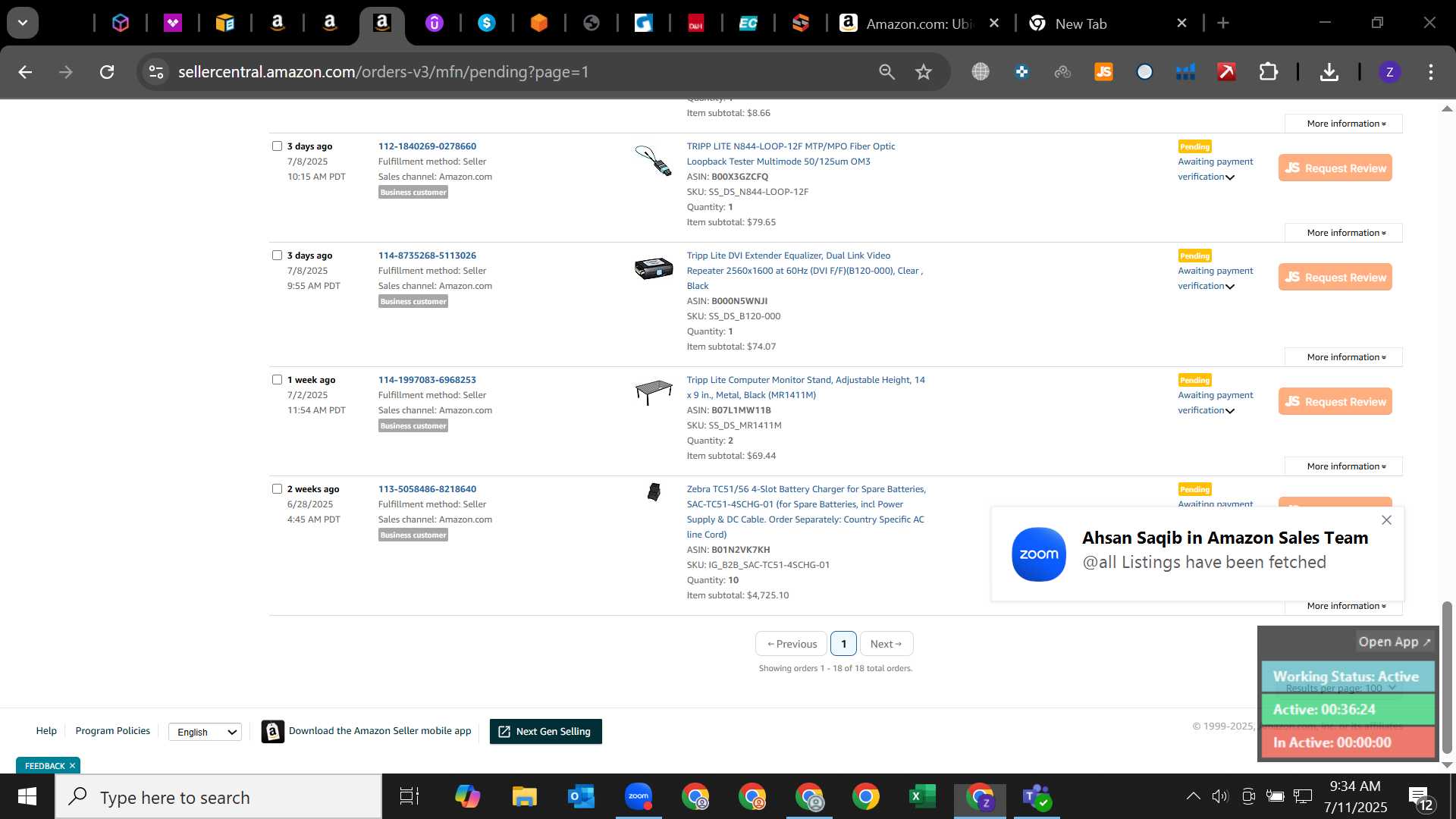Request Review for Monitor Stand order
This screenshot has width=1456, height=819.
click(1335, 401)
